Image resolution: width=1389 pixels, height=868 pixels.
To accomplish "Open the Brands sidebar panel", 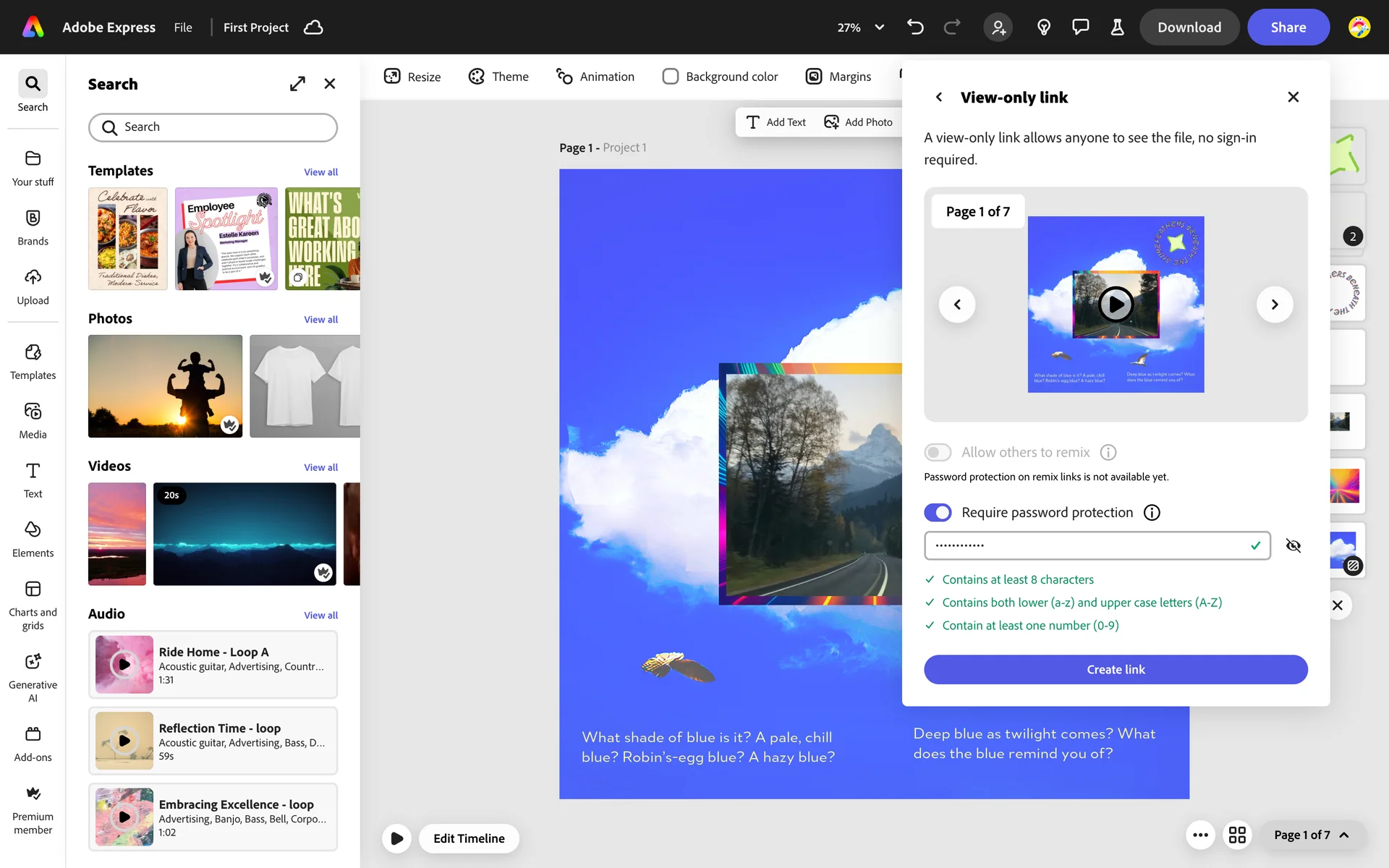I will (x=33, y=227).
